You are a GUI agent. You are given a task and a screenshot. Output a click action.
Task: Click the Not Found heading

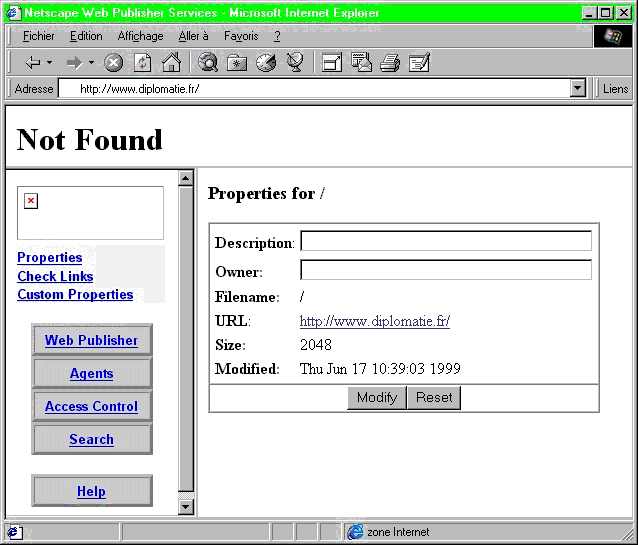click(90, 140)
